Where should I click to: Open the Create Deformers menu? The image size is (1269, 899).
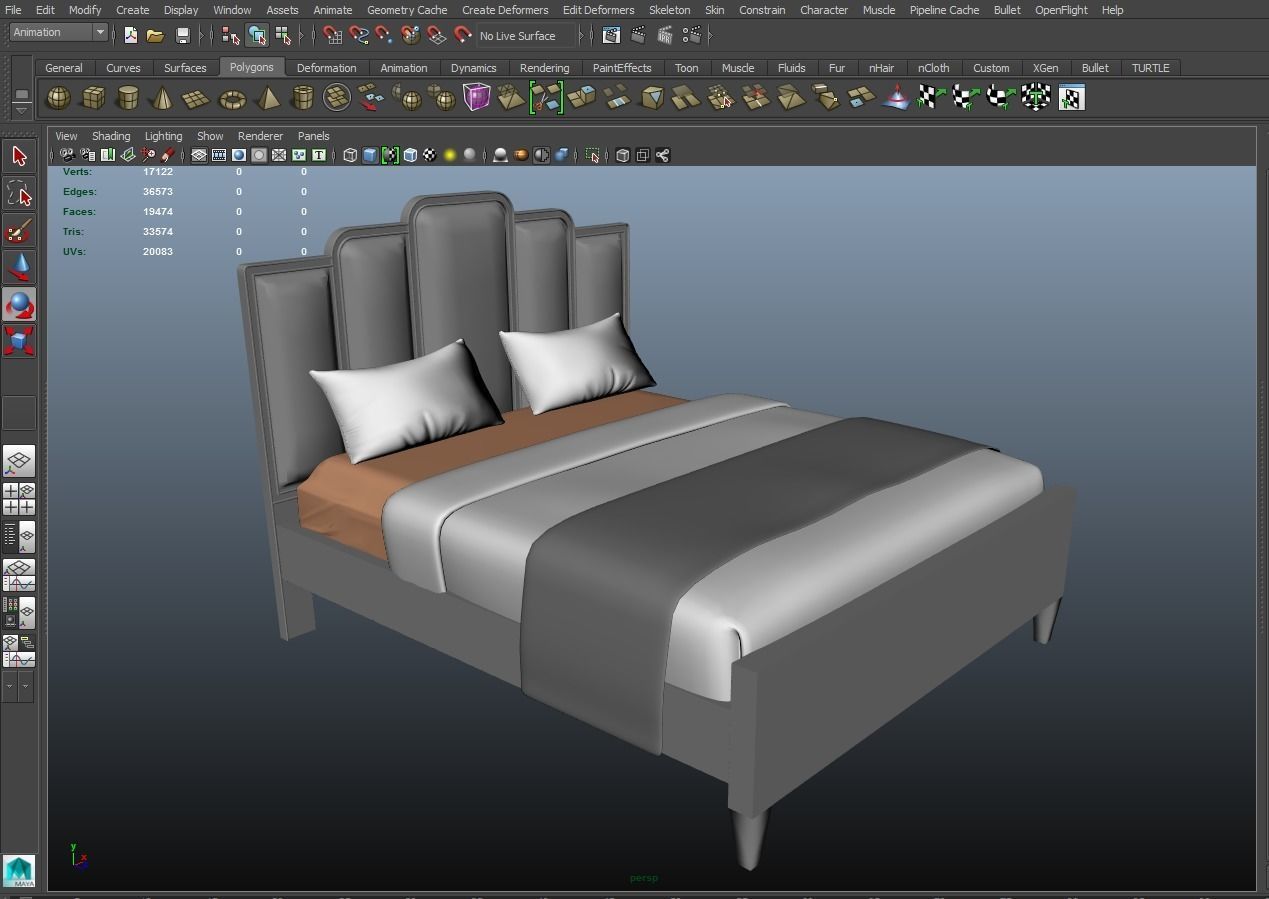505,10
